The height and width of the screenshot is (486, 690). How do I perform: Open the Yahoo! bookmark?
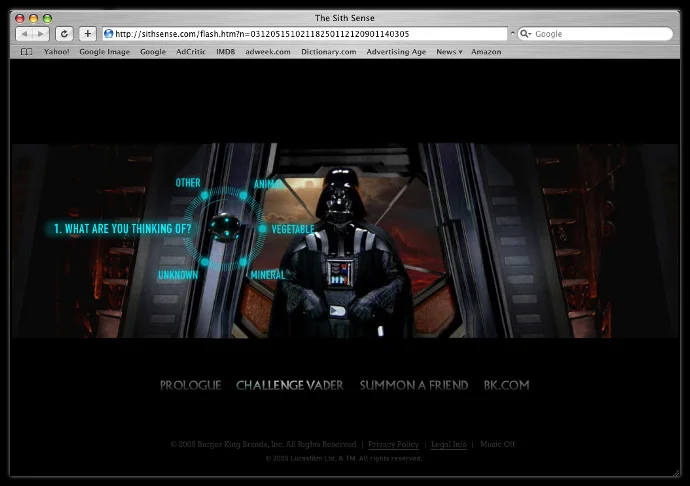(x=56, y=52)
